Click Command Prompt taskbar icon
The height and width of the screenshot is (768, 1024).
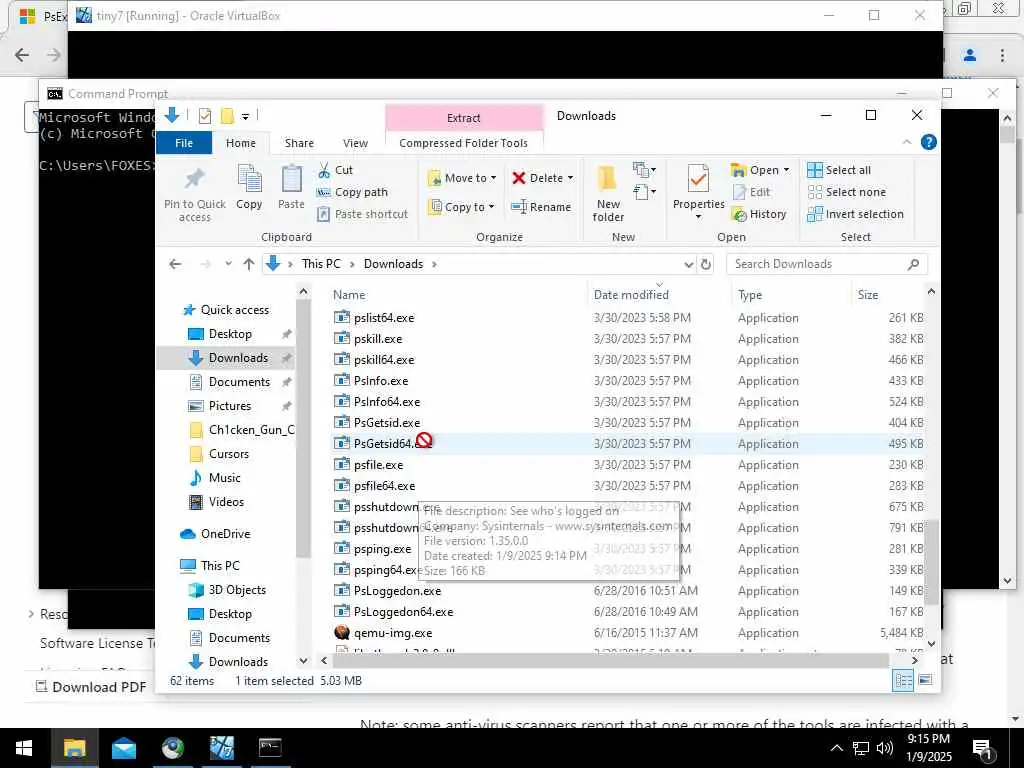click(270, 748)
